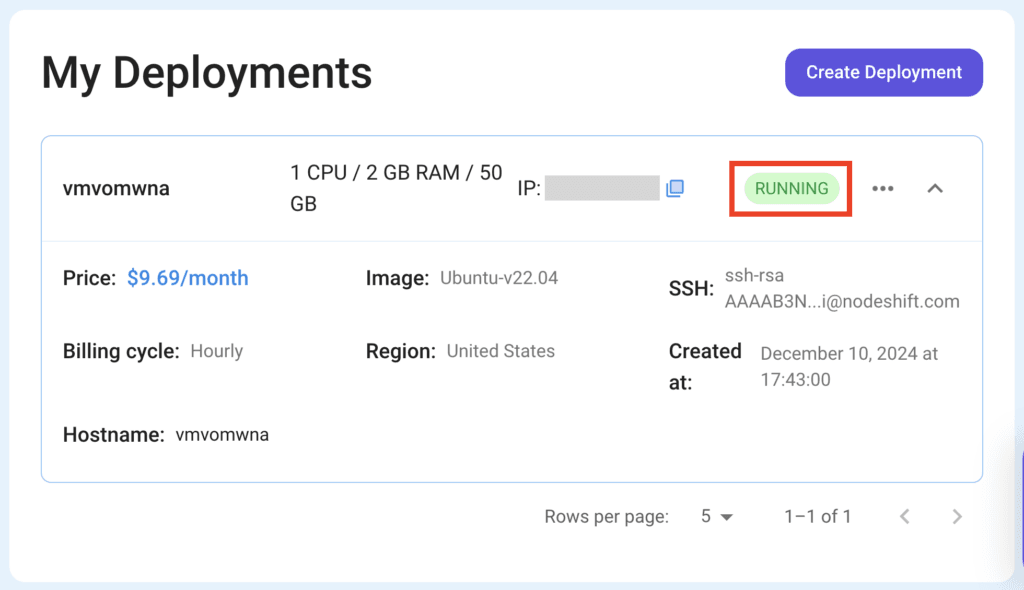Viewport: 1024px width, 590px height.
Task: Click the Create Deployment button
Action: click(x=883, y=72)
